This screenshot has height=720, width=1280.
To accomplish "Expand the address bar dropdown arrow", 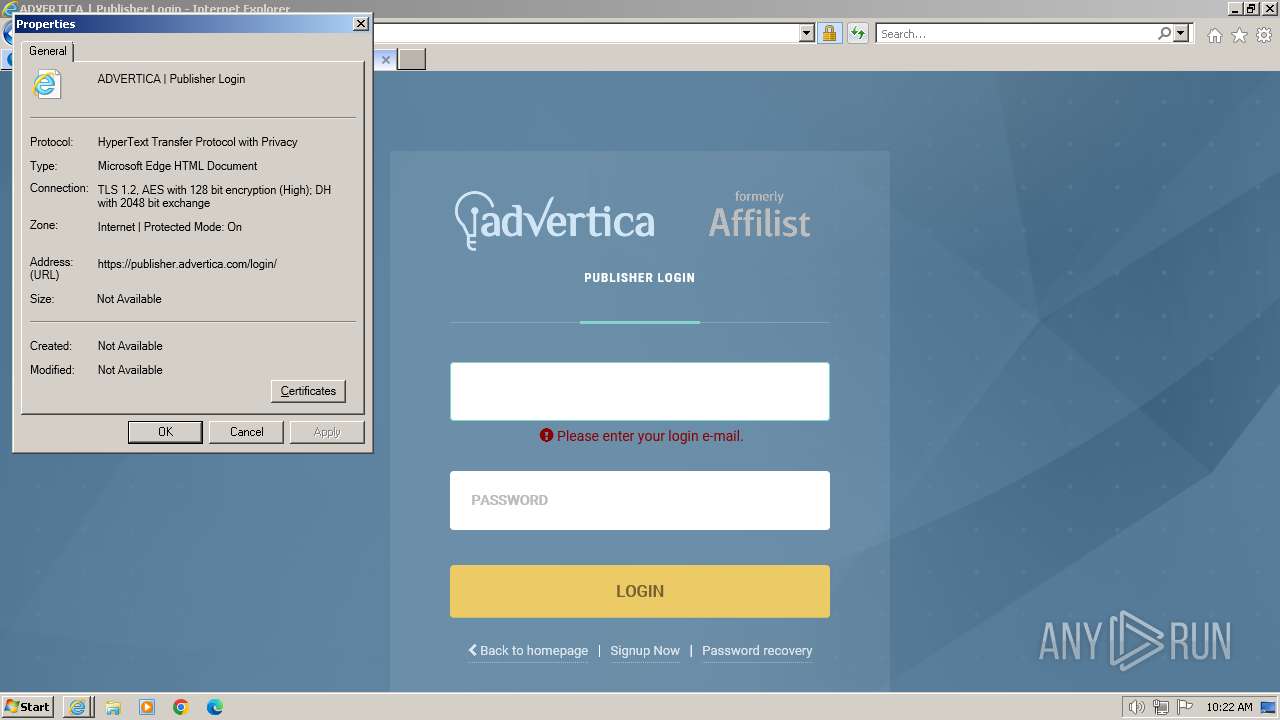I will (x=807, y=34).
